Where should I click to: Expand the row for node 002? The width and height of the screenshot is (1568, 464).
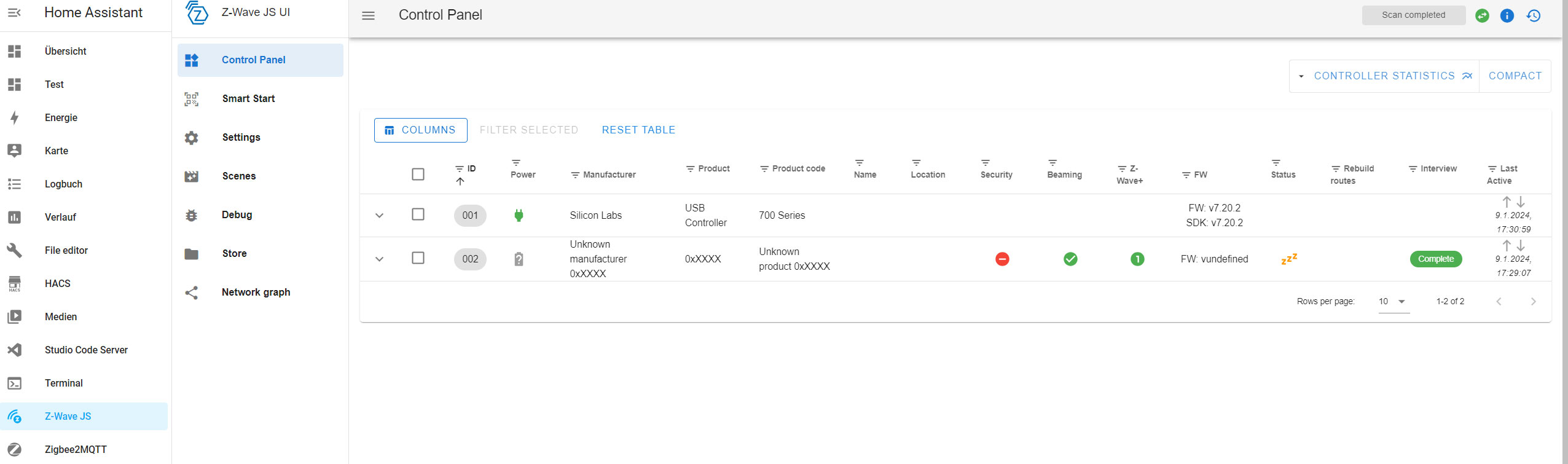(x=379, y=259)
